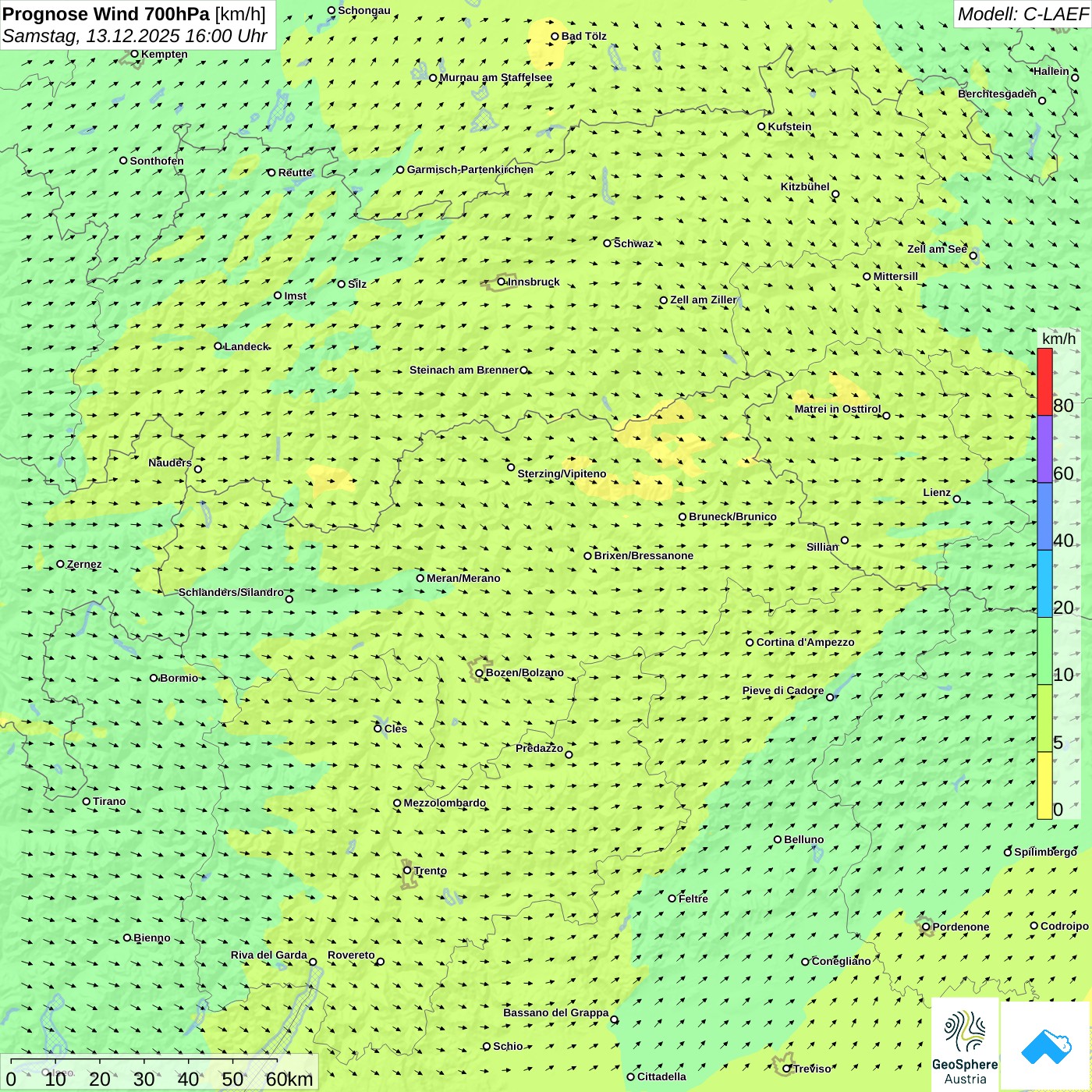Click the light blue 20–40 km/h legend band

click(1044, 583)
